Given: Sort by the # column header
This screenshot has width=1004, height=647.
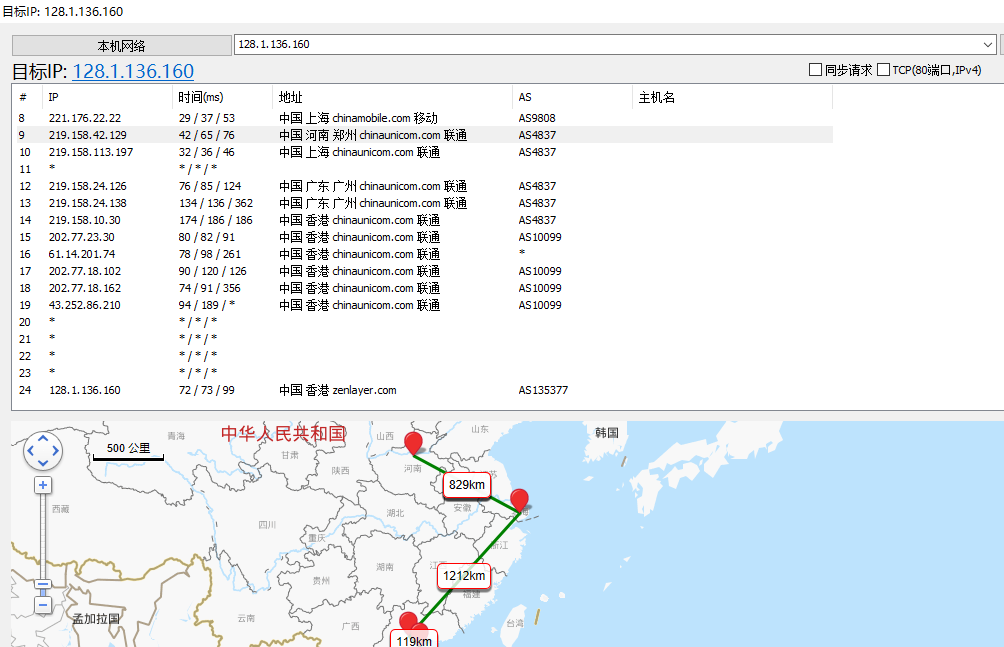Looking at the screenshot, I should point(23,97).
